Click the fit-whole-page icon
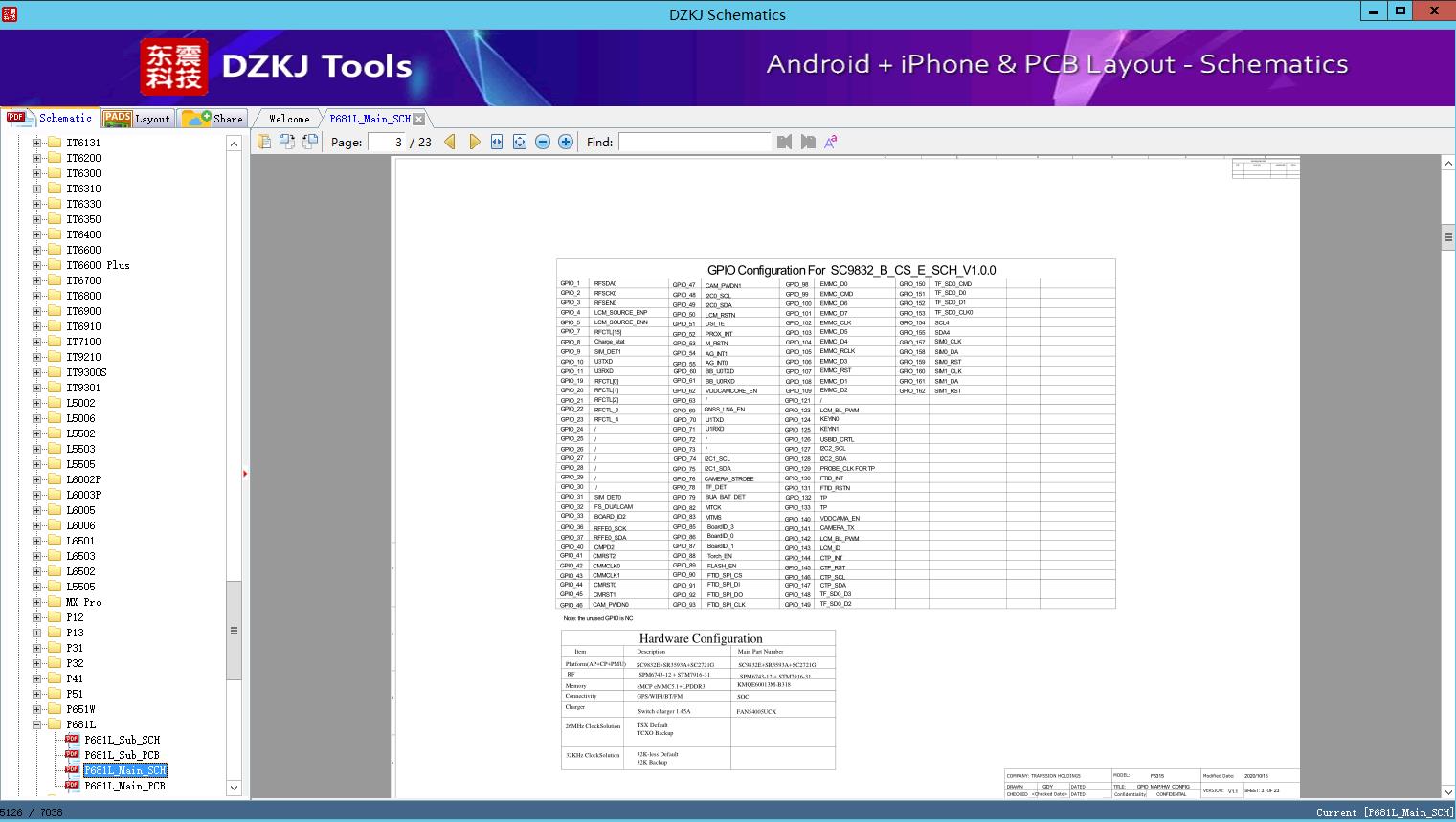This screenshot has width=1456, height=822. click(x=520, y=142)
